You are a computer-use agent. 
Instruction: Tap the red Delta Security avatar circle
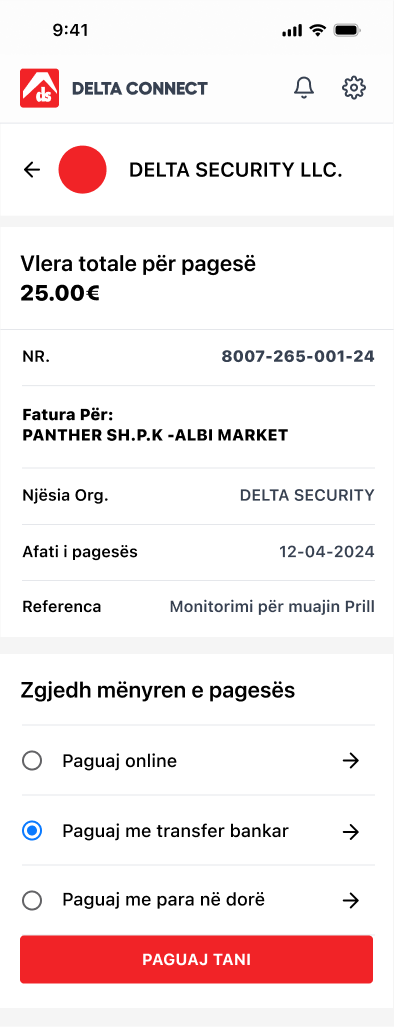click(x=82, y=170)
